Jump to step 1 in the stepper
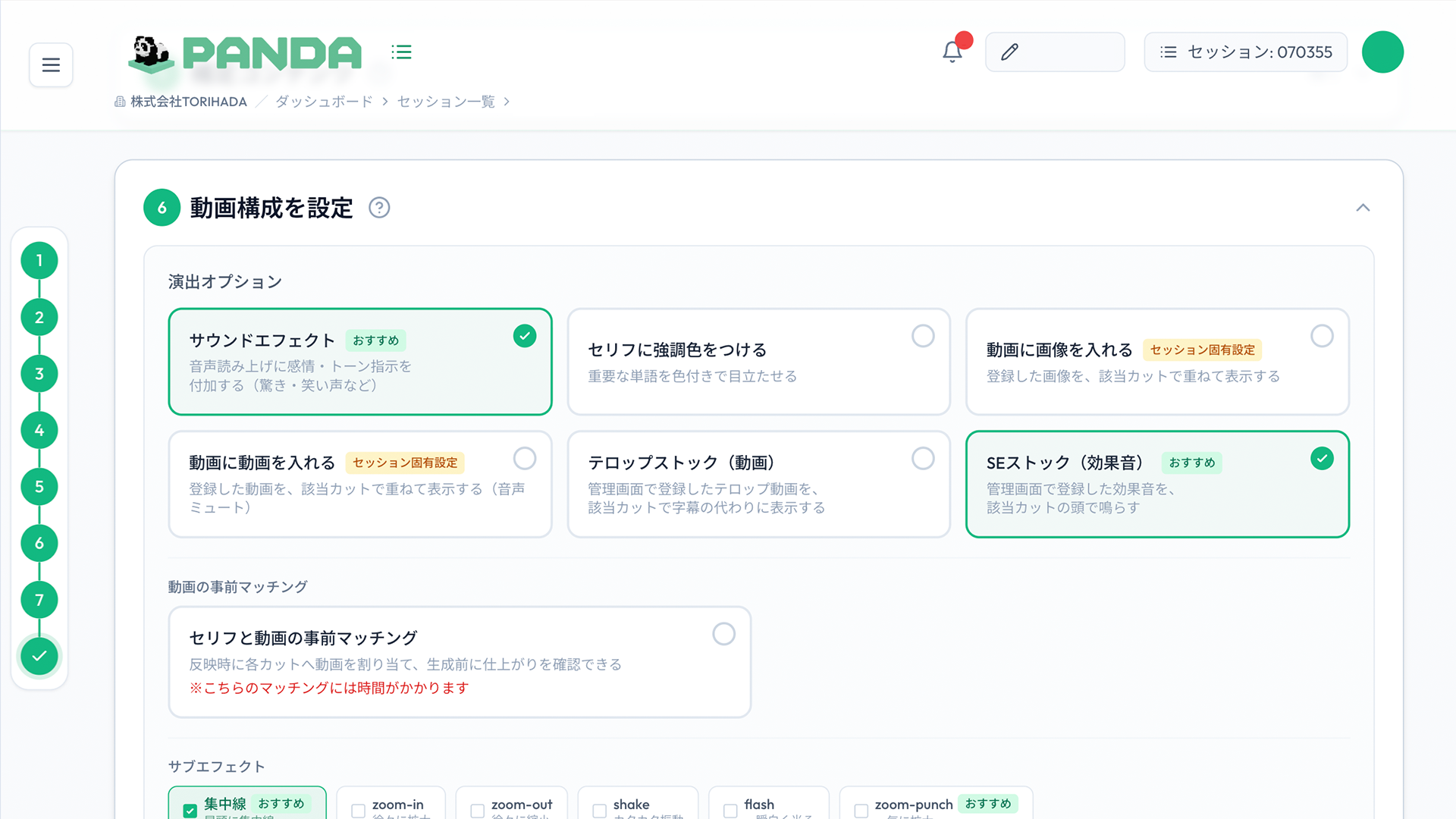Image resolution: width=1456 pixels, height=819 pixels. pos(39,261)
